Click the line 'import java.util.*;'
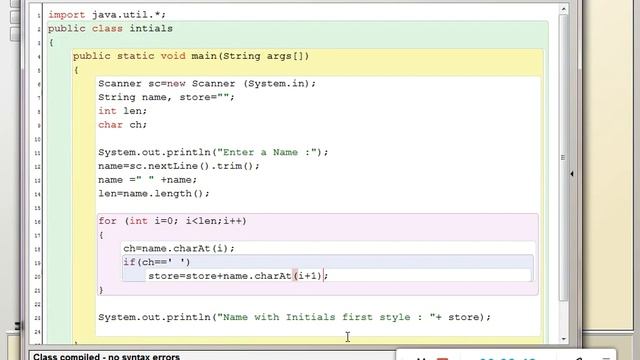This screenshot has width=640, height=360. (107, 15)
